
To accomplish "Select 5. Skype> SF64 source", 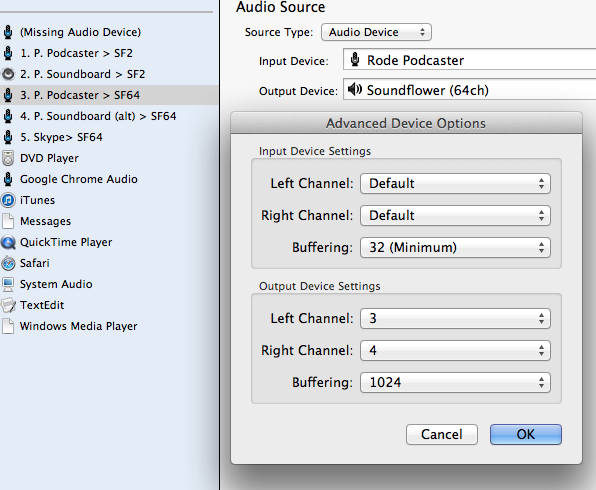I will coord(109,137).
